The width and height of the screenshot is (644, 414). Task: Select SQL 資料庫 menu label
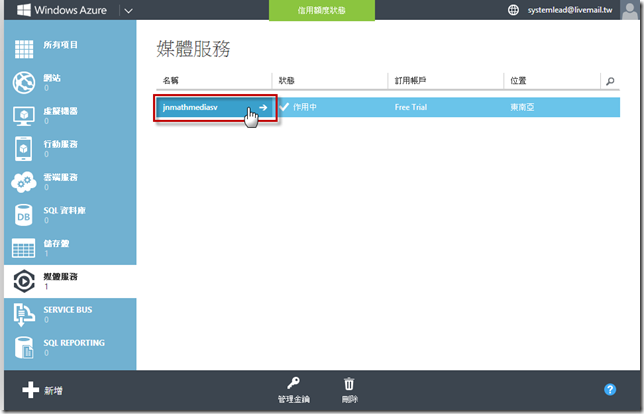pyautogui.click(x=64, y=210)
